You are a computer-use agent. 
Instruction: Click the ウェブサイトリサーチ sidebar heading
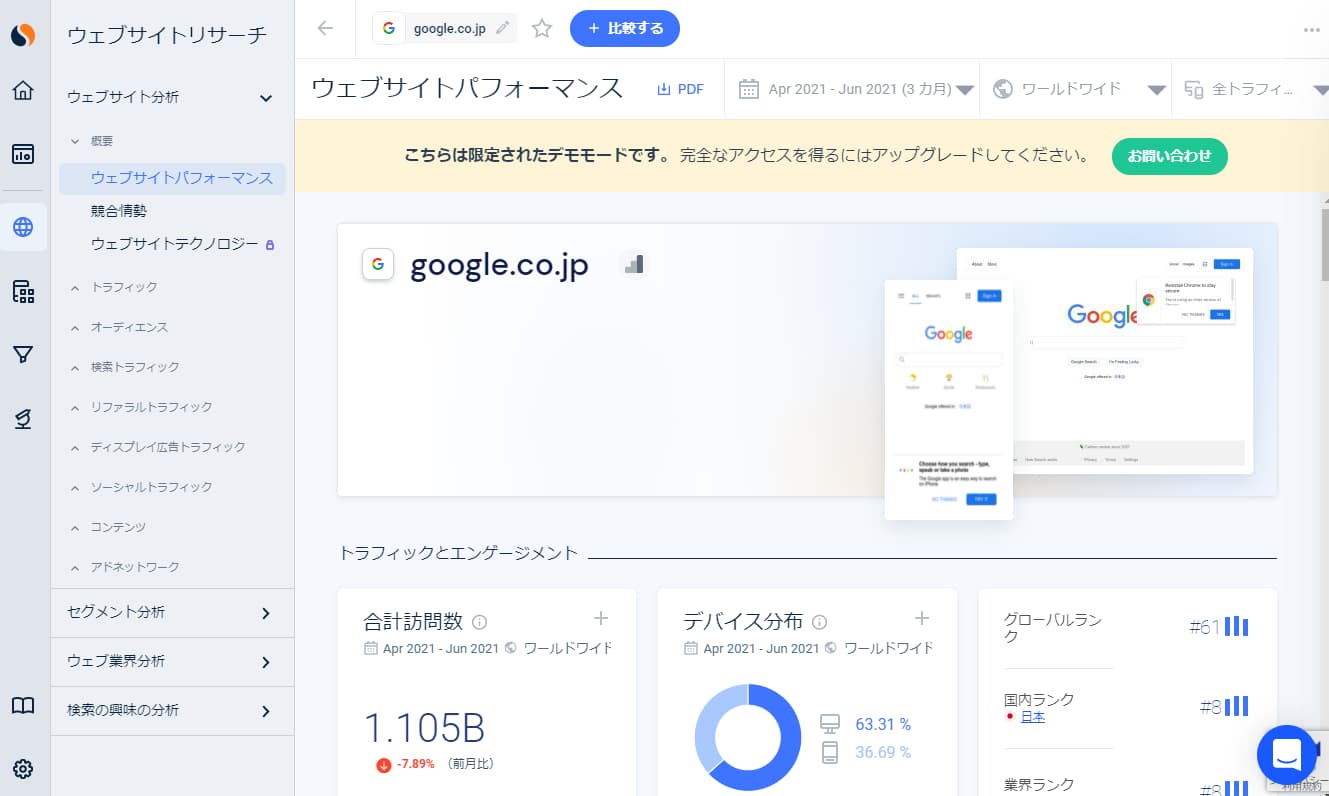tap(167, 35)
